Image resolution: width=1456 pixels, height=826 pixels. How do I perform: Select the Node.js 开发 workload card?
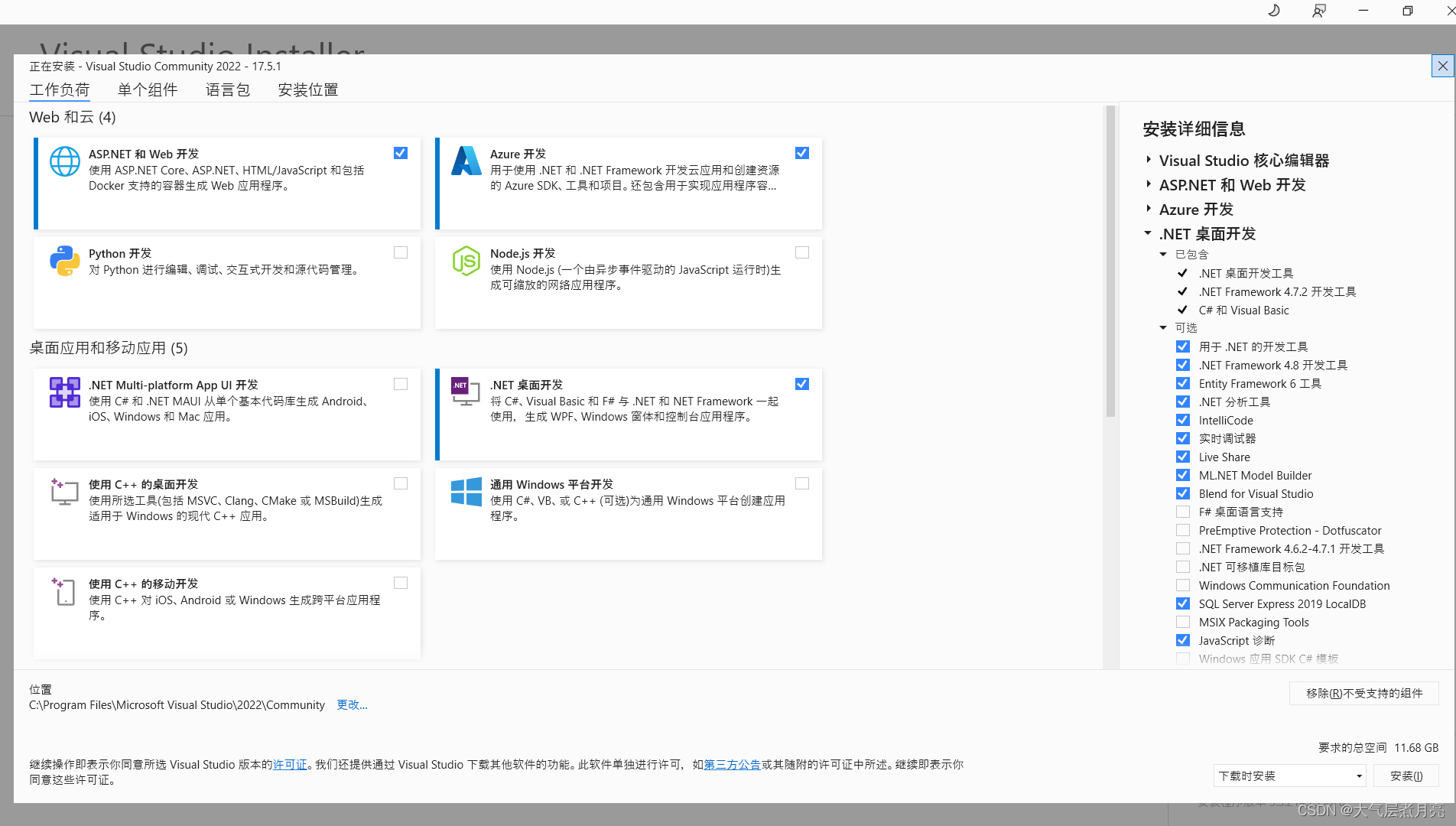(629, 283)
